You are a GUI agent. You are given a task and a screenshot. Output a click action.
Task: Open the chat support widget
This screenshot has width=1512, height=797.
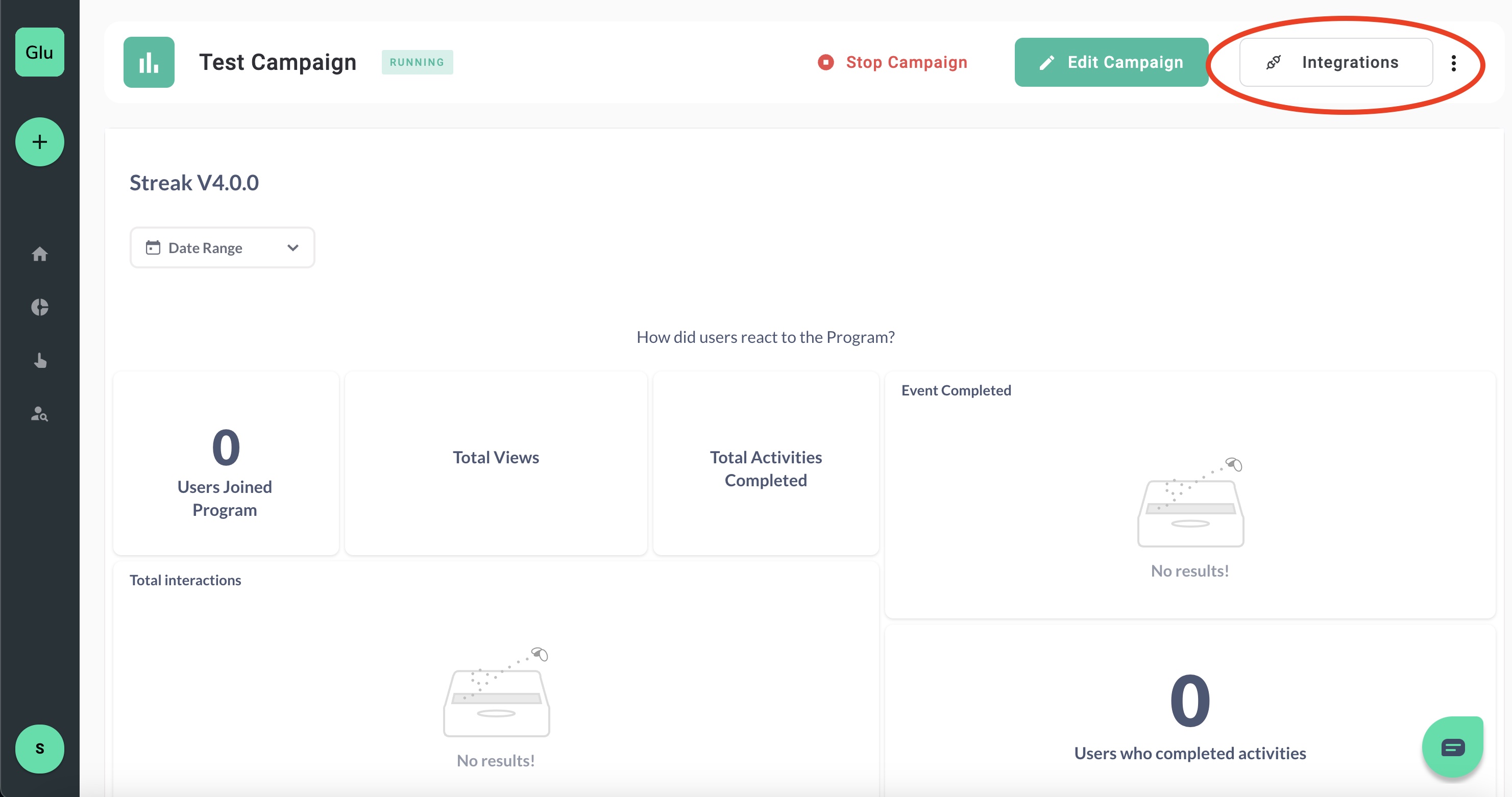(x=1453, y=747)
